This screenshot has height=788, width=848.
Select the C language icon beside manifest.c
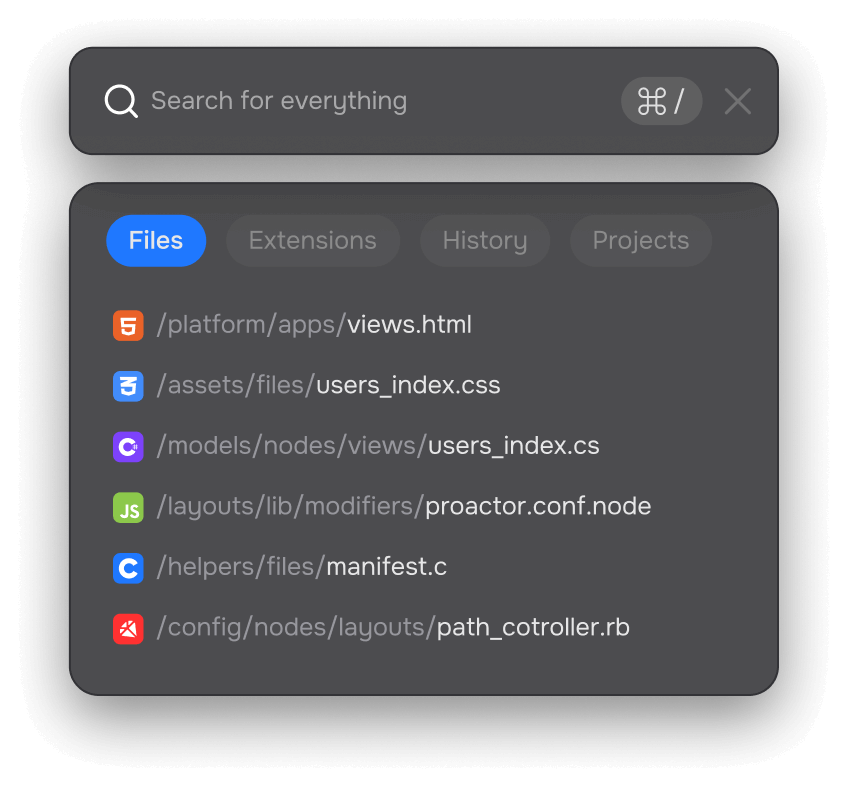(x=128, y=568)
